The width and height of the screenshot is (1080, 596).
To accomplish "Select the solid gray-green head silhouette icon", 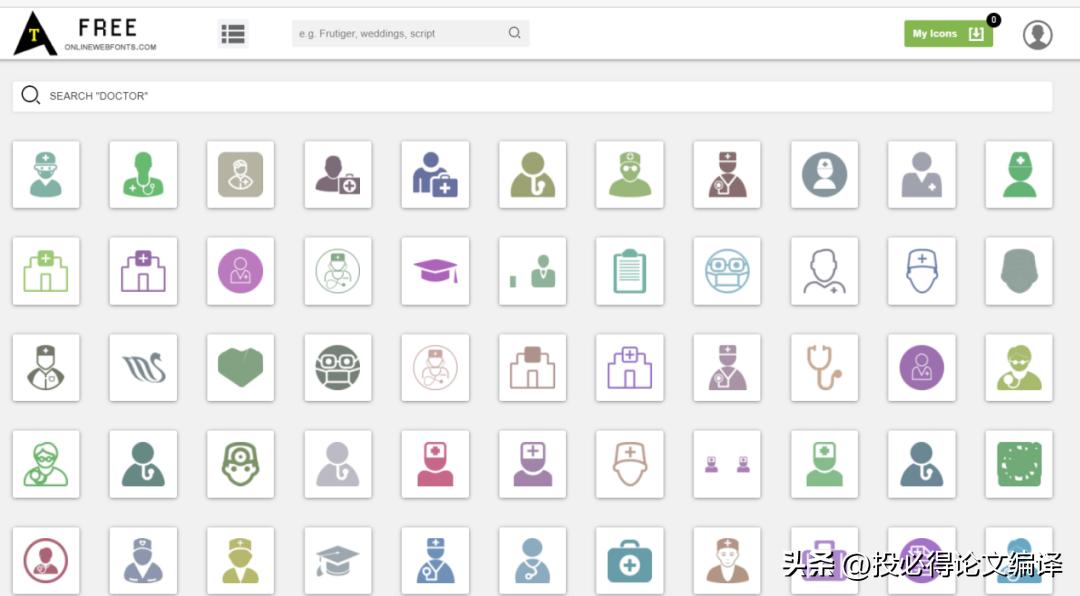I will pyautogui.click(x=1019, y=271).
